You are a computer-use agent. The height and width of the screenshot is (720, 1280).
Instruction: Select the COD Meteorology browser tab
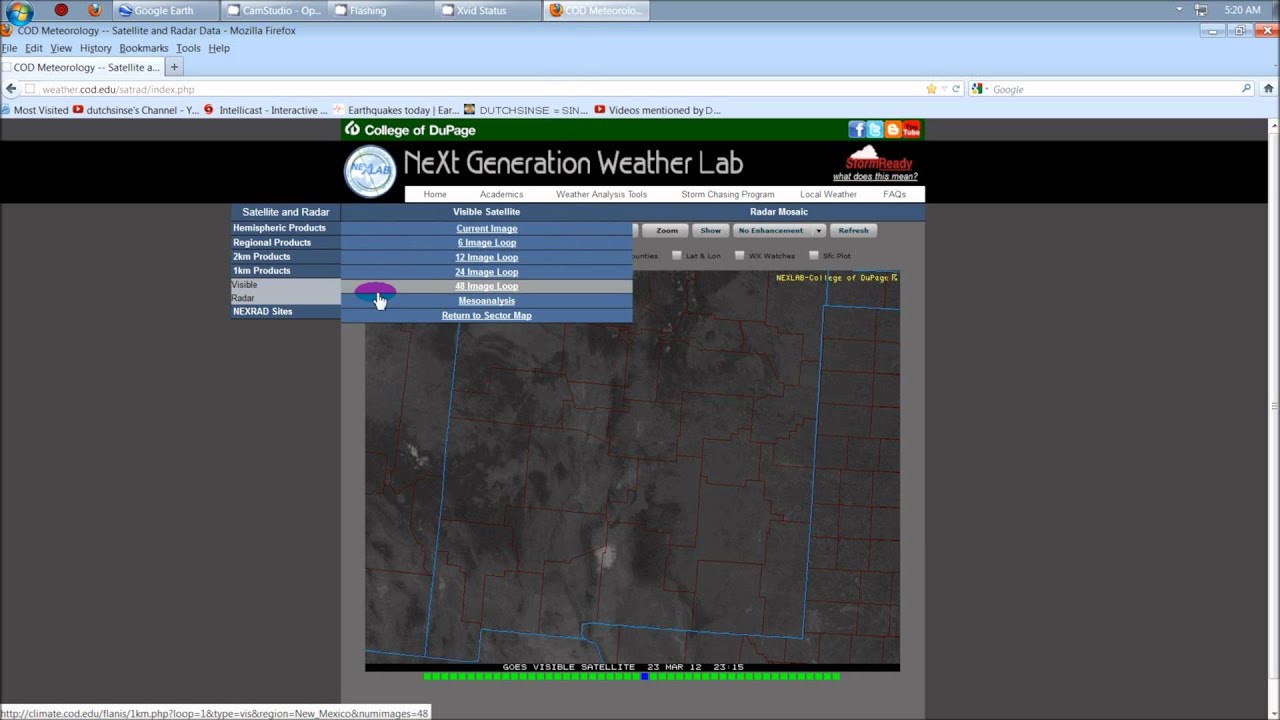pyautogui.click(x=81, y=67)
